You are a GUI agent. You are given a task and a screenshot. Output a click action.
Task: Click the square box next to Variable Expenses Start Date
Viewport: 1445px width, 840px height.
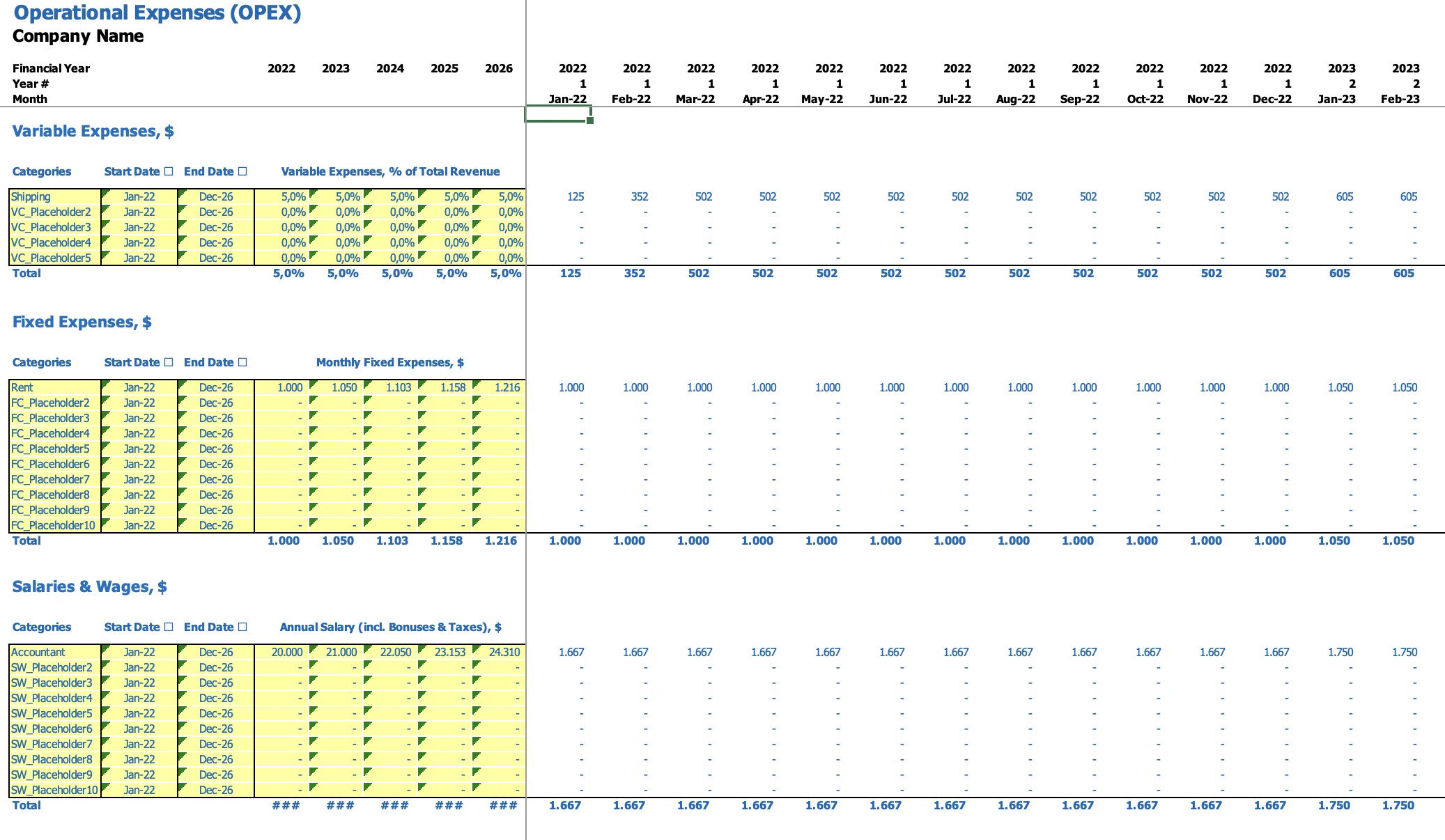click(169, 171)
